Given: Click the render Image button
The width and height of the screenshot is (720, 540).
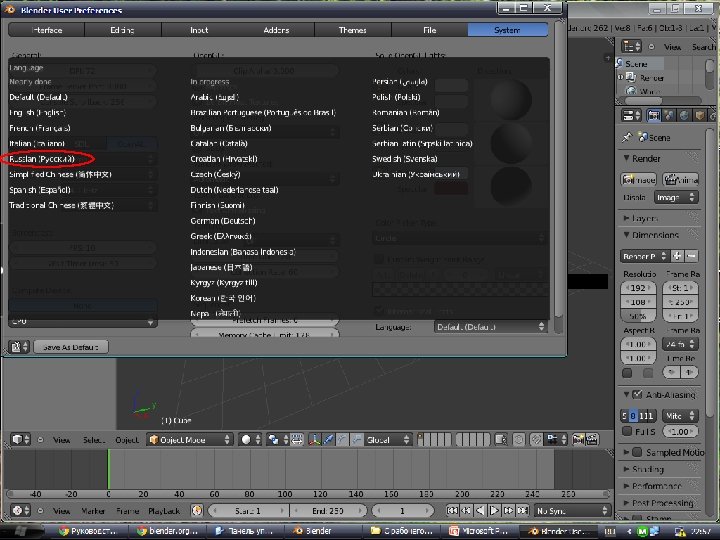Looking at the screenshot, I should 638,179.
